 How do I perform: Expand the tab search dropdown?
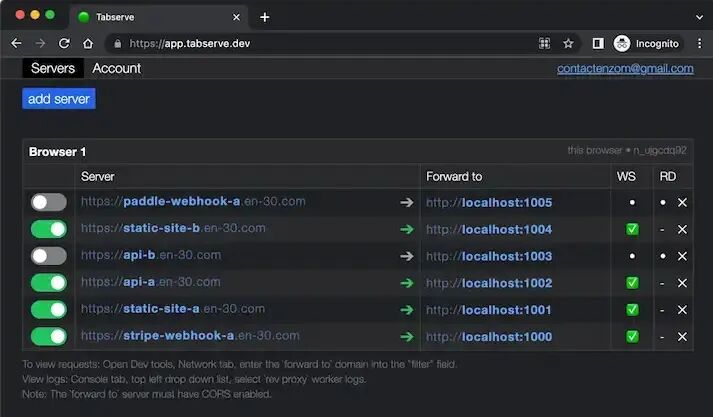699,17
